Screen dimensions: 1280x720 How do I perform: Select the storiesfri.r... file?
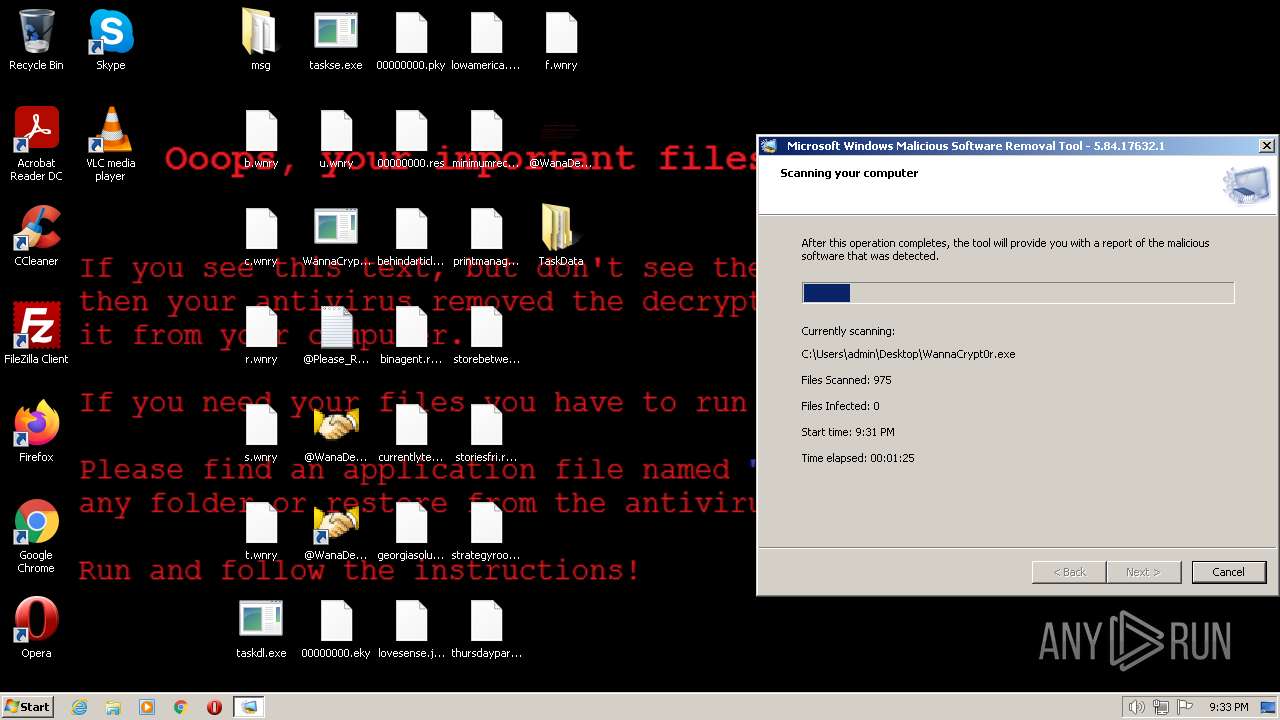[486, 432]
